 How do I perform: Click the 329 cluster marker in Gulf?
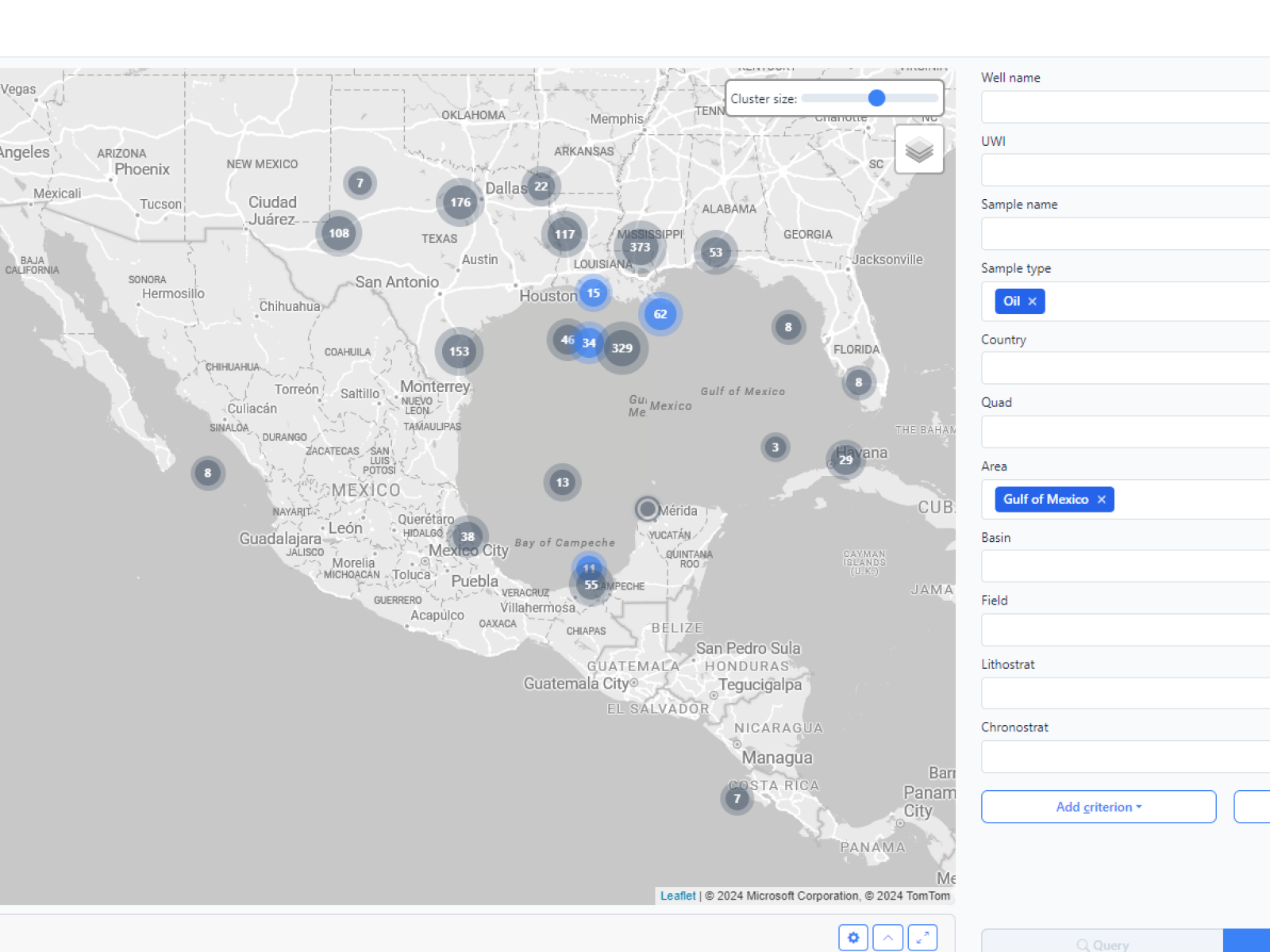coord(622,348)
